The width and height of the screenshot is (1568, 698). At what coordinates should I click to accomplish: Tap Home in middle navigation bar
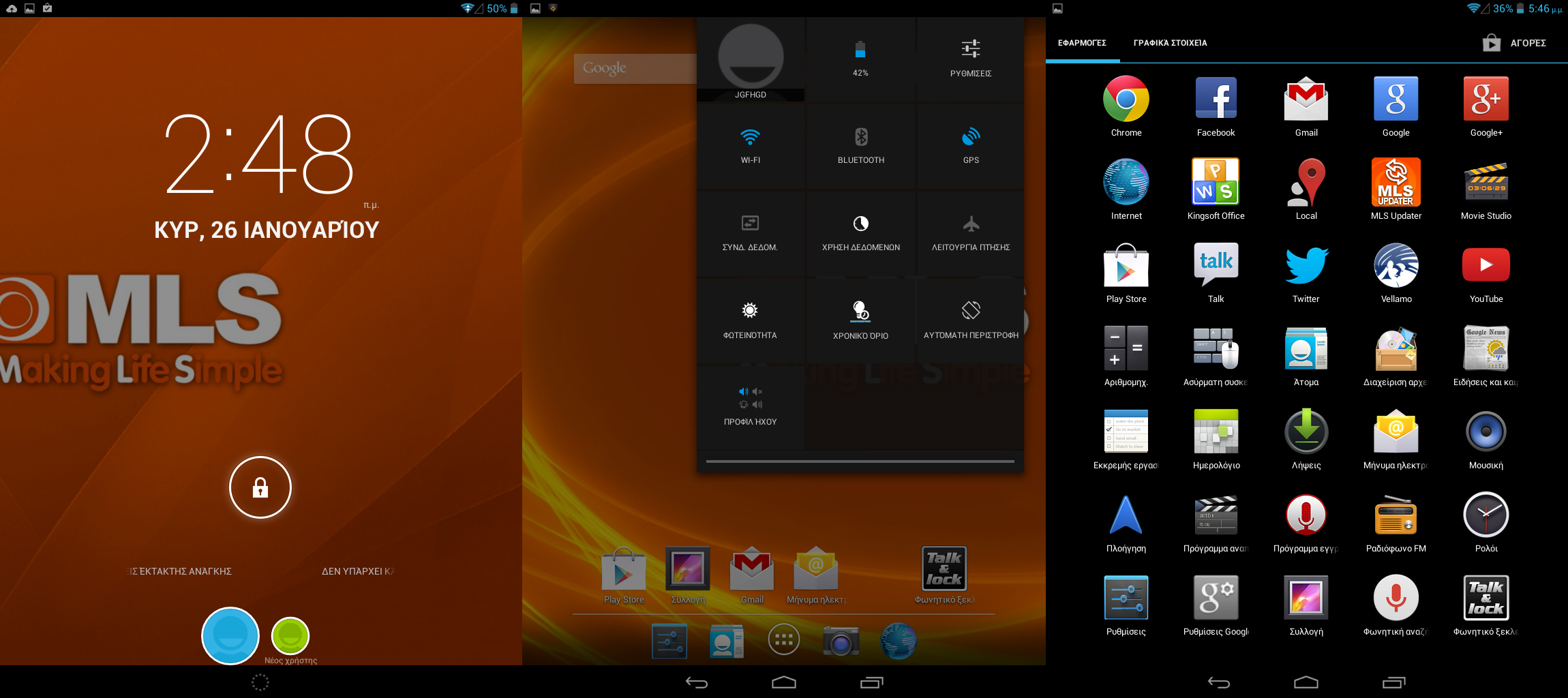point(784,682)
